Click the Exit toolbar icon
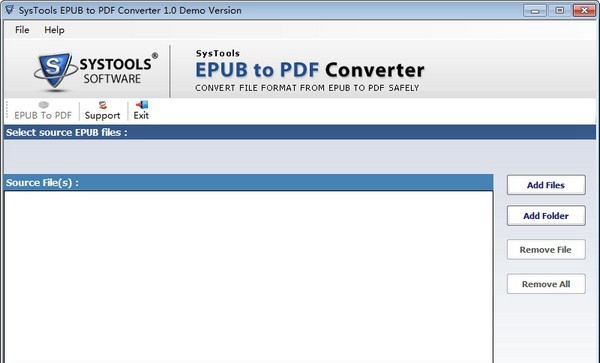This screenshot has height=363, width=600. (x=141, y=111)
